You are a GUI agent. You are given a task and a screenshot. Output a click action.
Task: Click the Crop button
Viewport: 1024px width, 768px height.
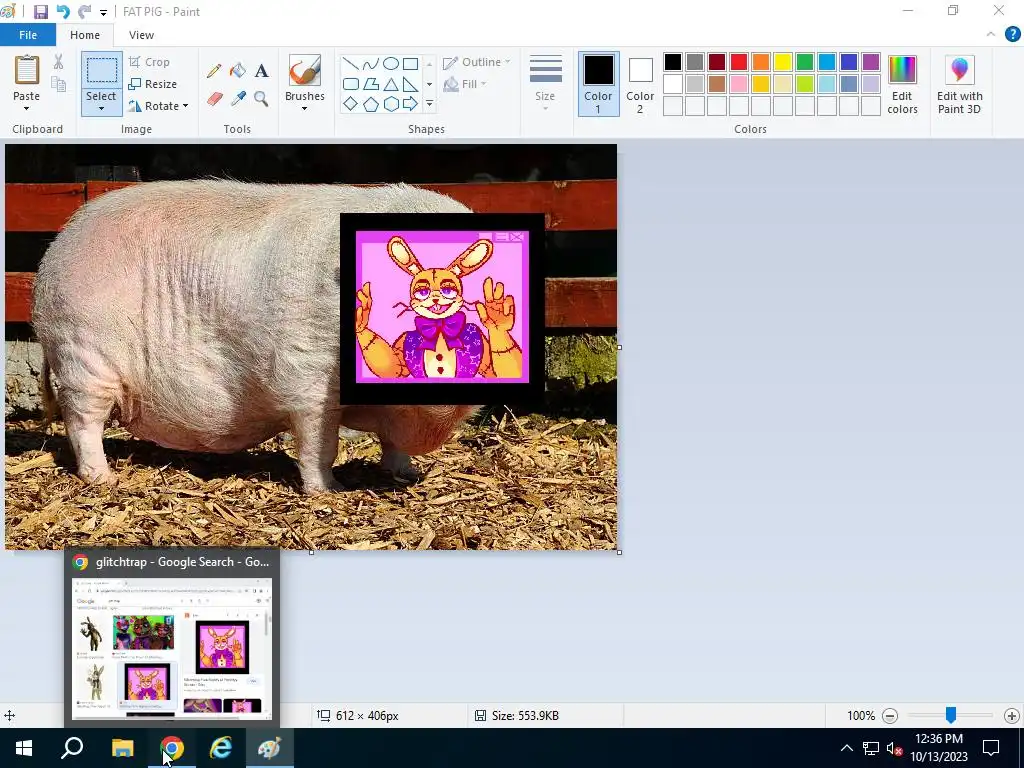[150, 62]
